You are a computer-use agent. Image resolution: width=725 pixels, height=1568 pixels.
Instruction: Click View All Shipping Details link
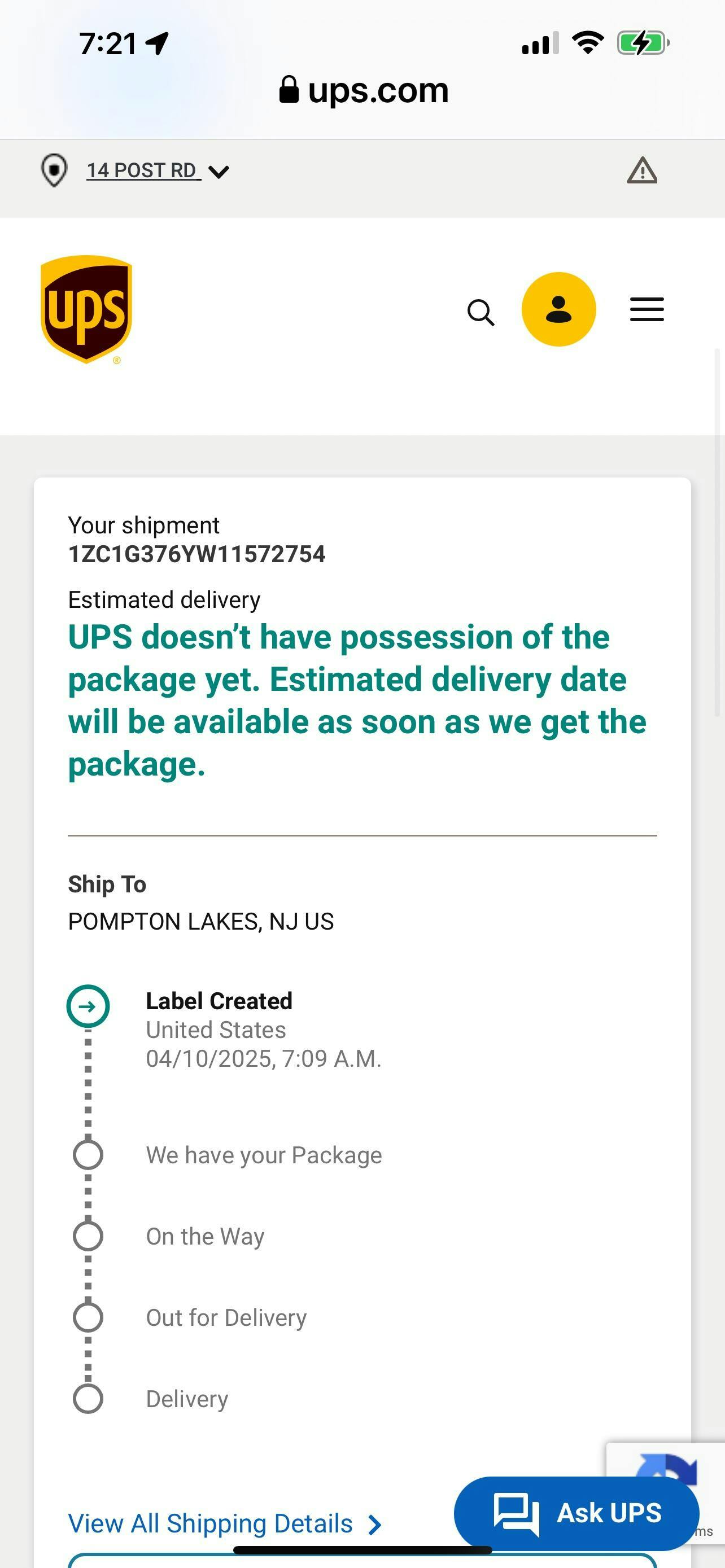[211, 1523]
